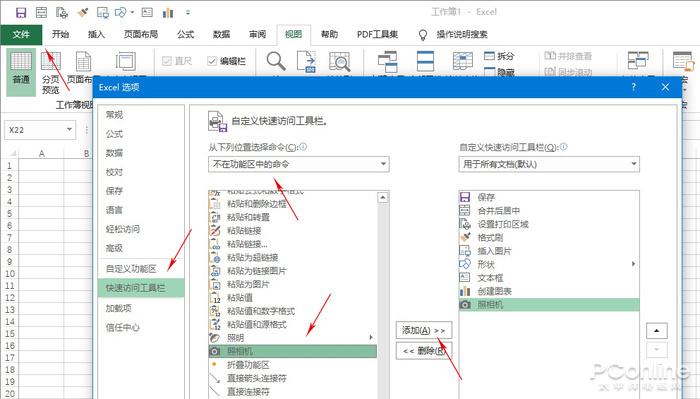Viewport: 700px width, 399px height.
Task: Click row header 10 in worksheet
Action: [10, 274]
